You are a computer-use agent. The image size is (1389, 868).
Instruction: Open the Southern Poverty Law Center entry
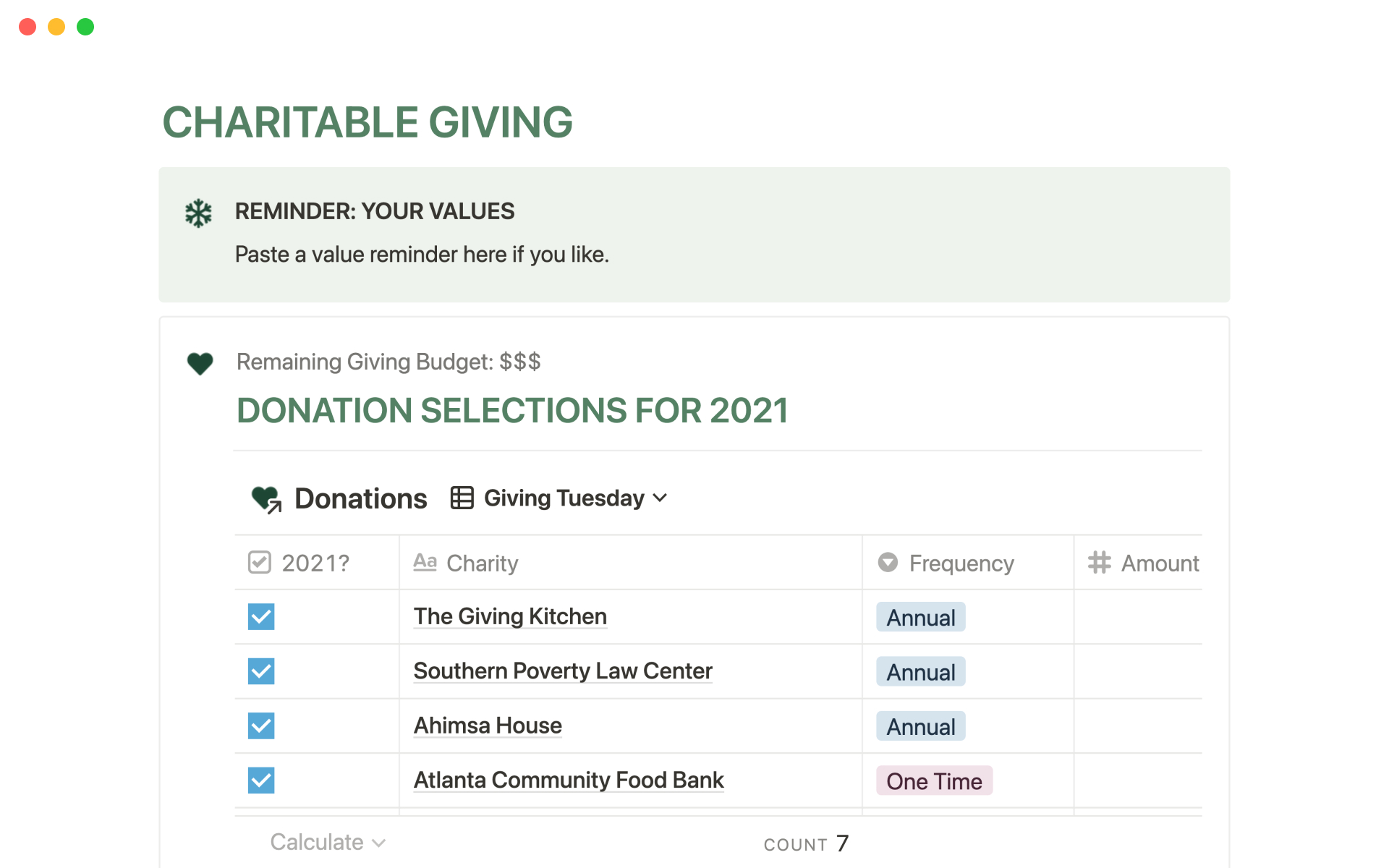click(563, 671)
